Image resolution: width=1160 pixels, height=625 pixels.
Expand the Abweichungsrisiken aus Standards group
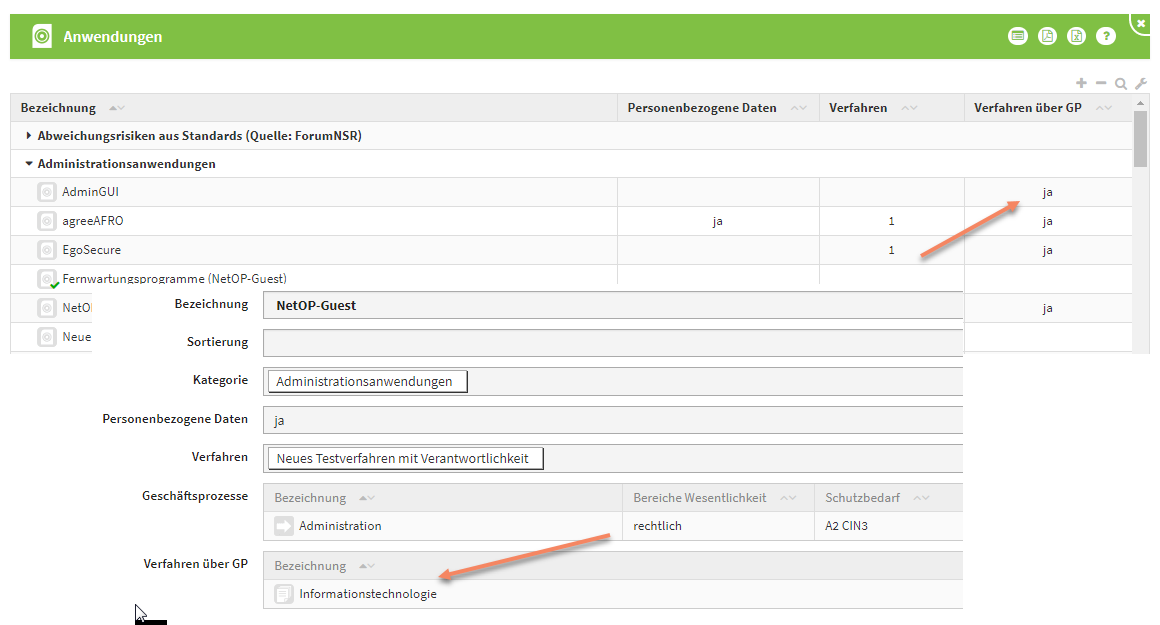(x=28, y=135)
